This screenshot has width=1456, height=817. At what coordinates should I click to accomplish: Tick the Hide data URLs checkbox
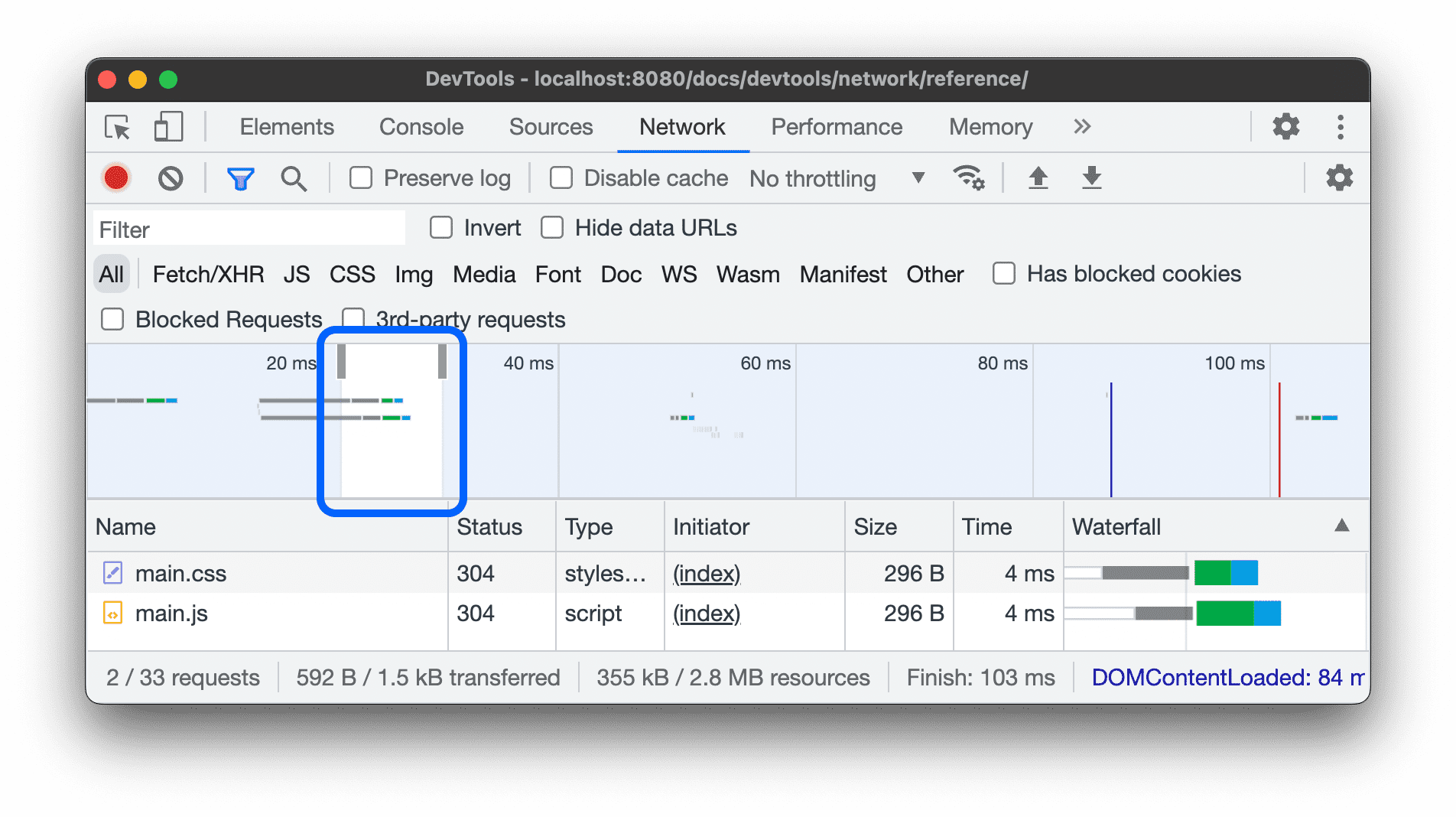point(552,228)
